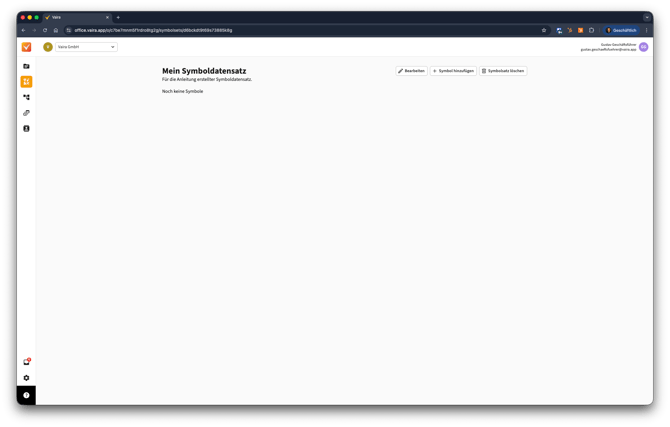Screen dimensions: 670x427
Task: Open the inbox with notification badge
Action: click(26, 362)
